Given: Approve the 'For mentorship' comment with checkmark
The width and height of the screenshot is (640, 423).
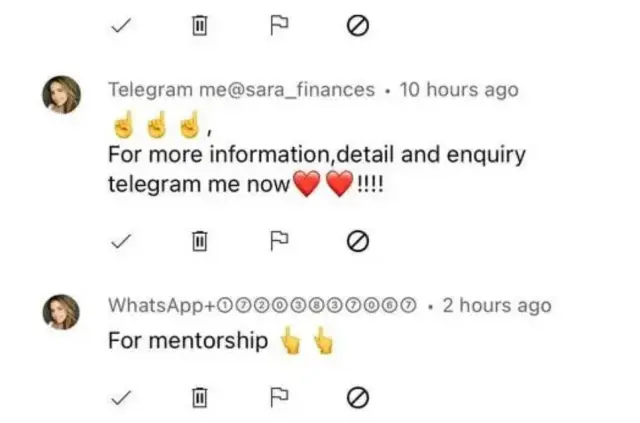Looking at the screenshot, I should pos(122,398).
